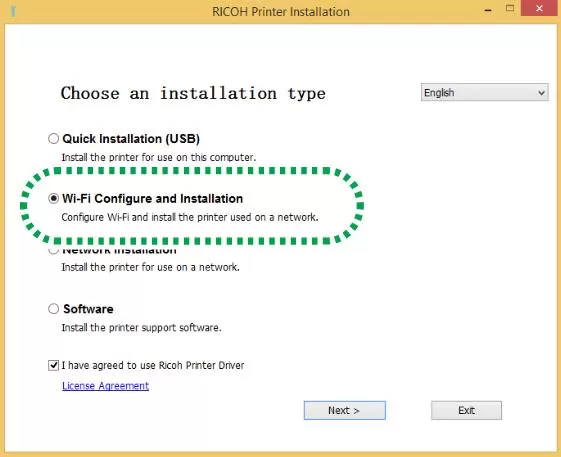Click the RICOH installer title bar icon

point(13,11)
